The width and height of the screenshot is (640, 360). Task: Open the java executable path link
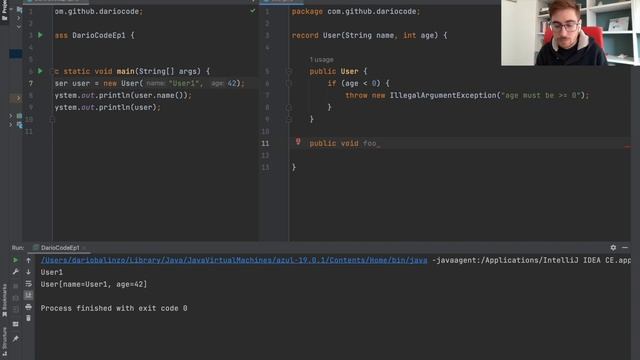[x=234, y=260]
